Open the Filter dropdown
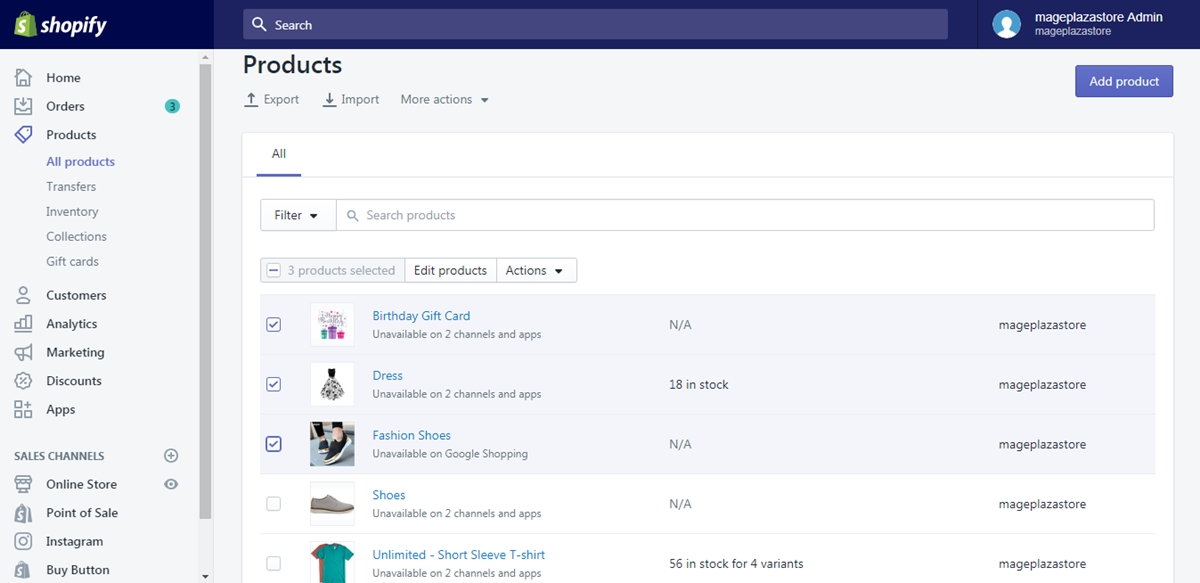1200x583 pixels. pyautogui.click(x=298, y=215)
